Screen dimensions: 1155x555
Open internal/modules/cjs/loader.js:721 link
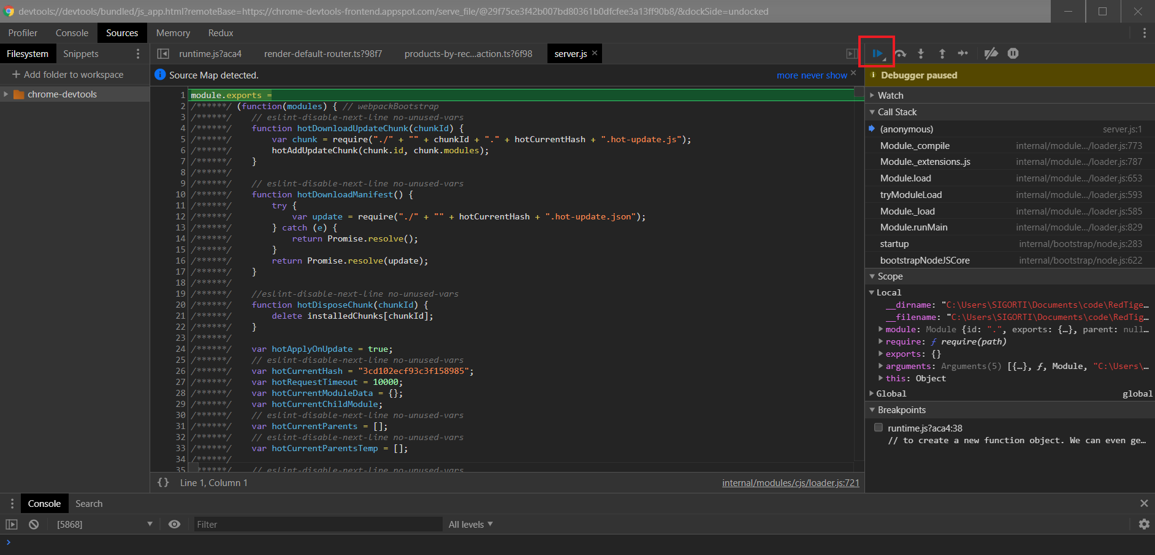pyautogui.click(x=790, y=483)
